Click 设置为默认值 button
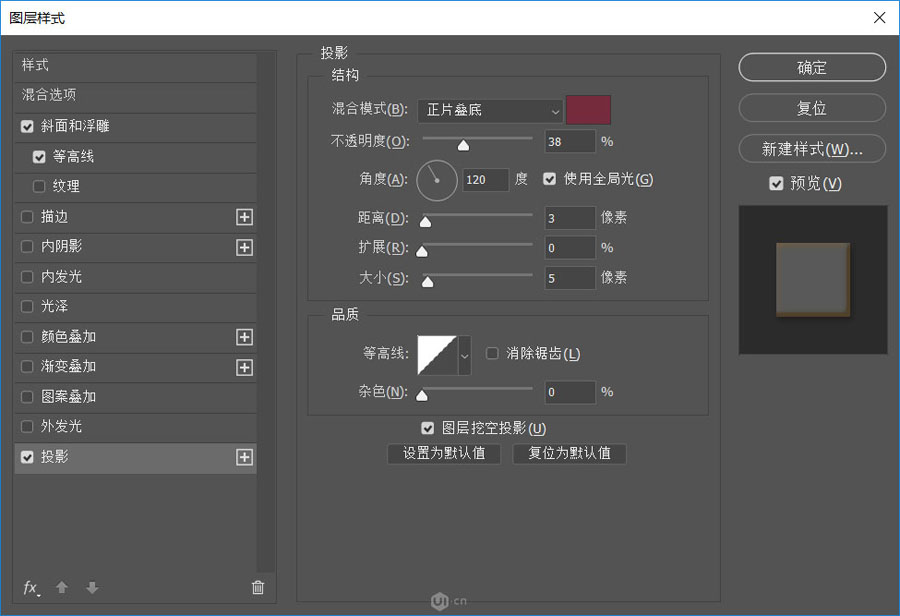 [444, 453]
